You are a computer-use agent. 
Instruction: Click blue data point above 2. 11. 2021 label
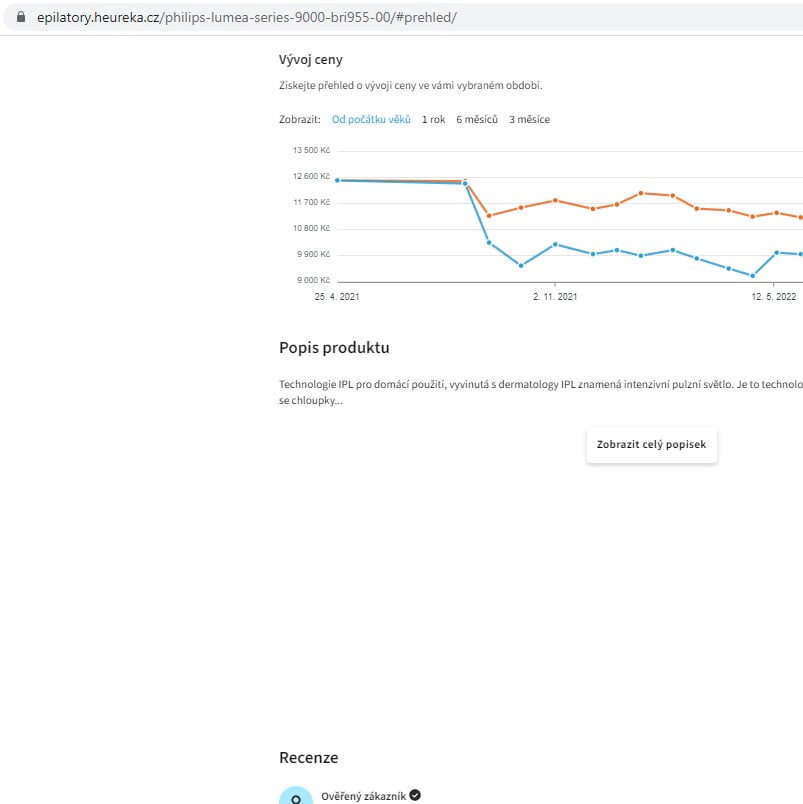(x=555, y=244)
